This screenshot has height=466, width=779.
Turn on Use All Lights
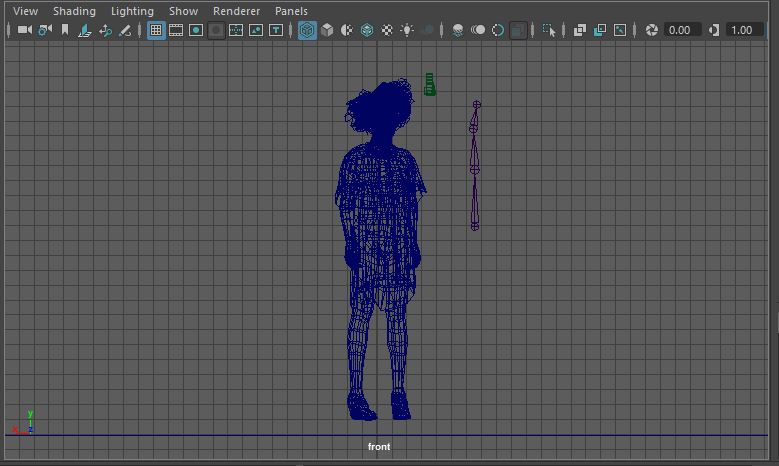(407, 30)
